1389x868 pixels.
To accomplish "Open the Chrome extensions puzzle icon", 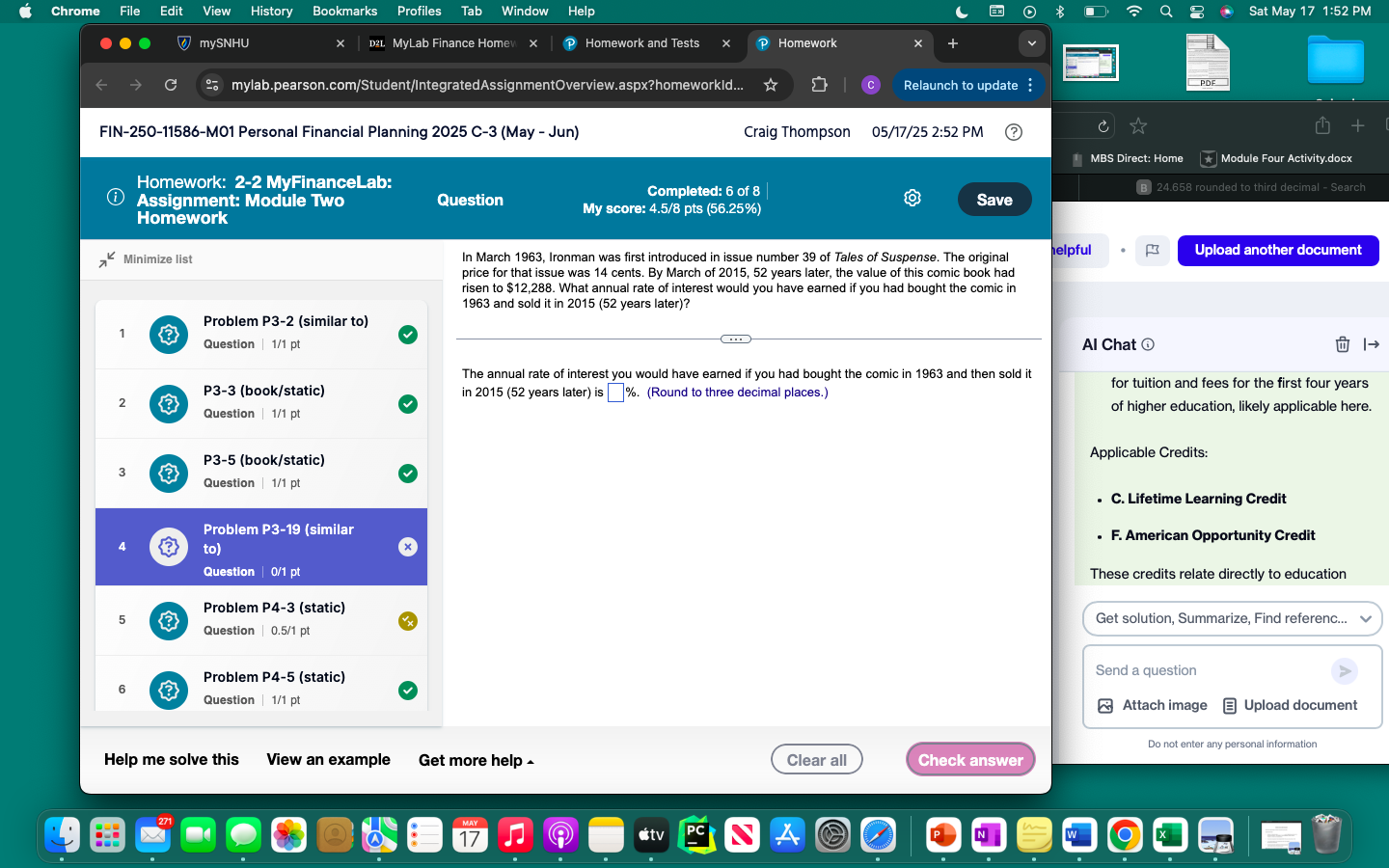I will 820,85.
